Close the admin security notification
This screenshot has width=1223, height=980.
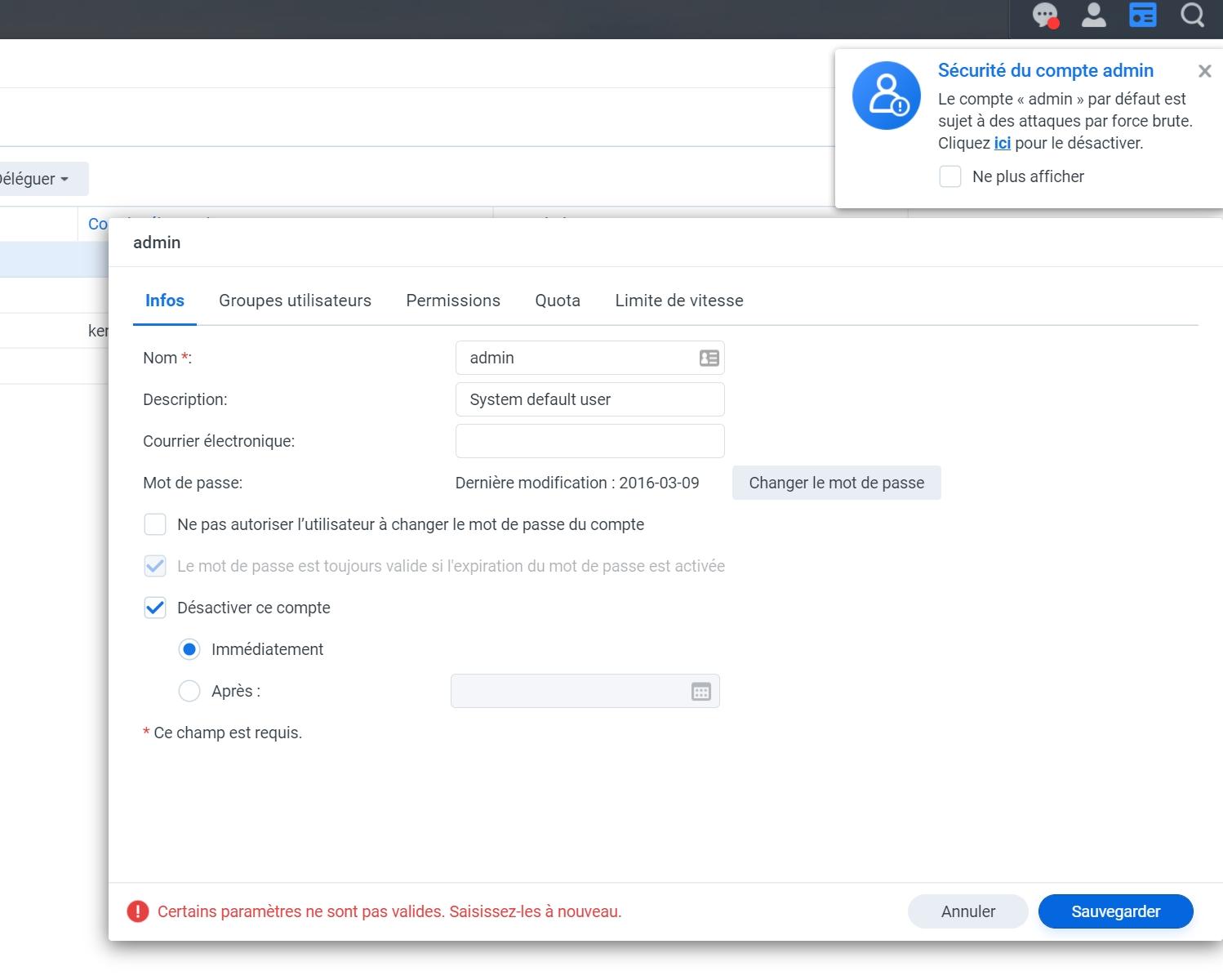click(x=1204, y=72)
